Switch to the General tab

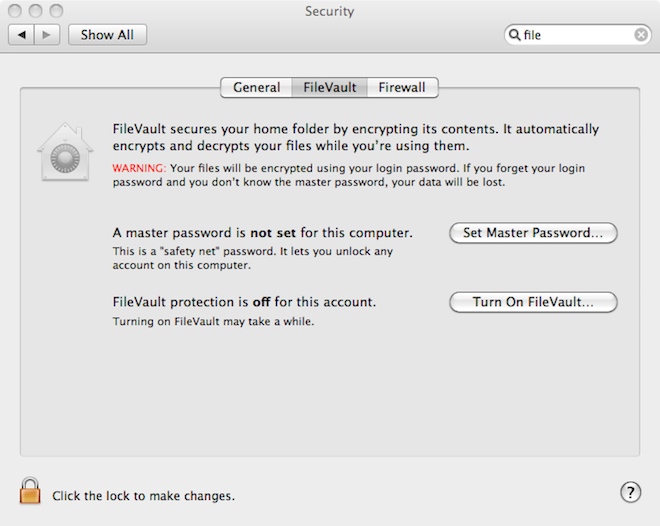point(256,88)
